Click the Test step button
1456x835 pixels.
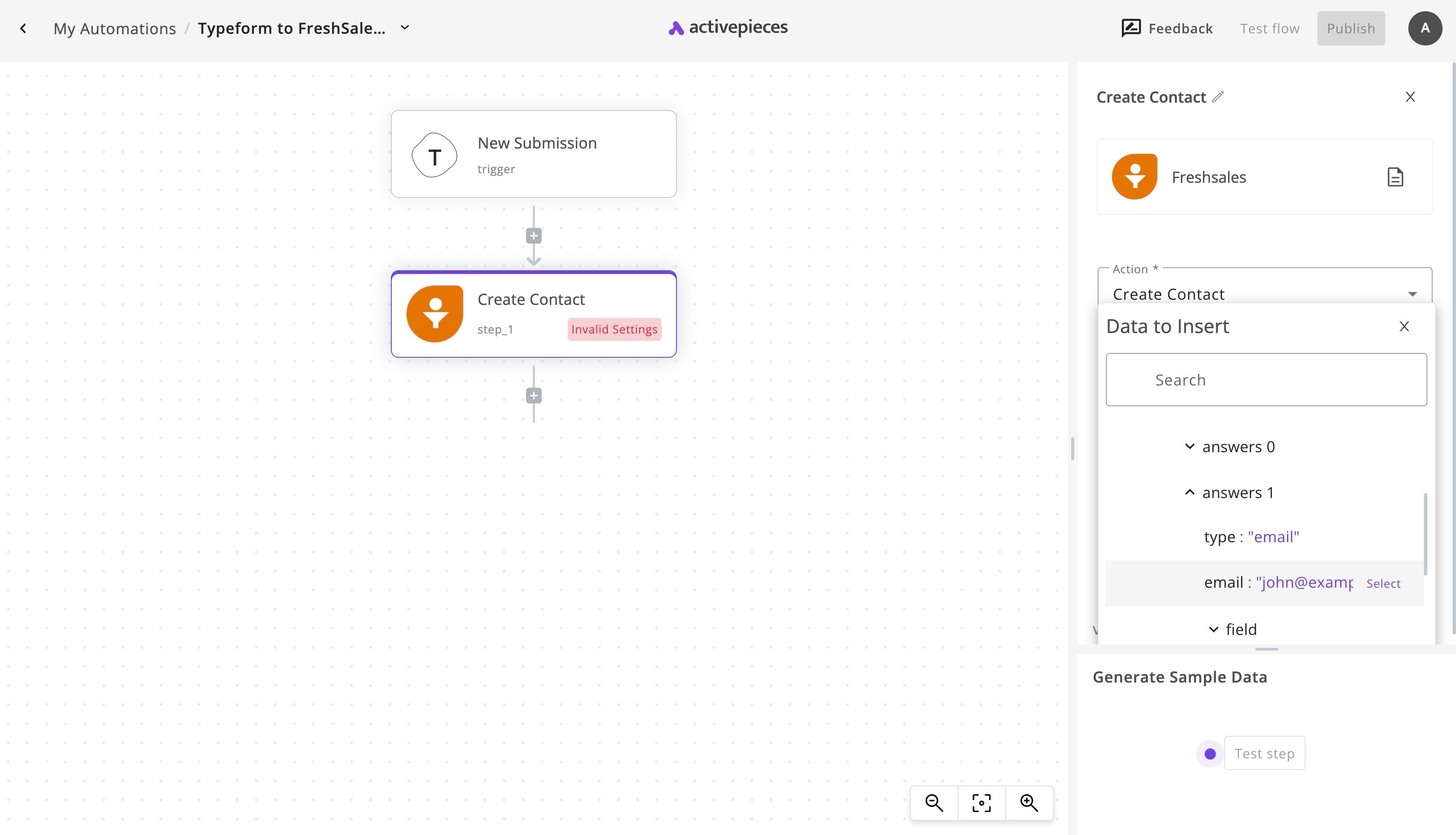pyautogui.click(x=1264, y=753)
